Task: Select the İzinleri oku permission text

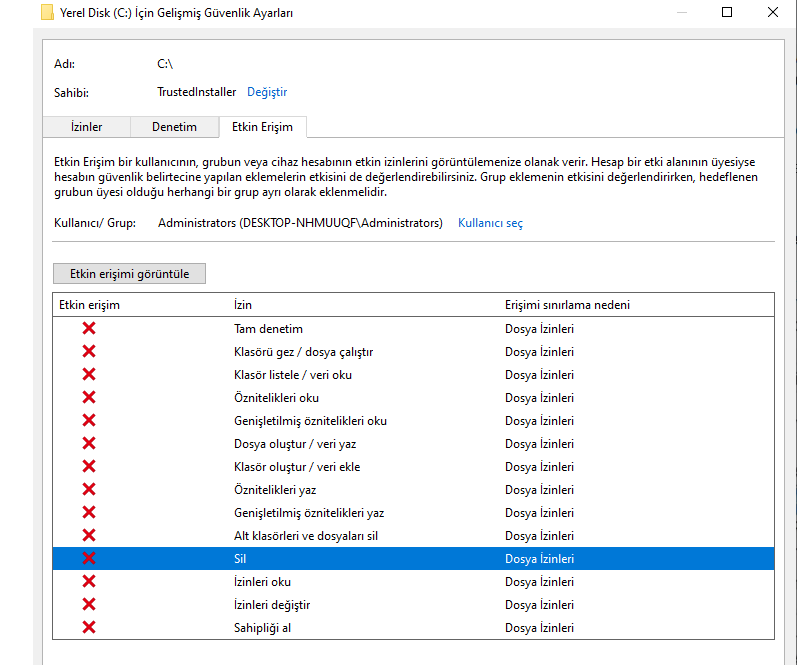Action: 262,581
